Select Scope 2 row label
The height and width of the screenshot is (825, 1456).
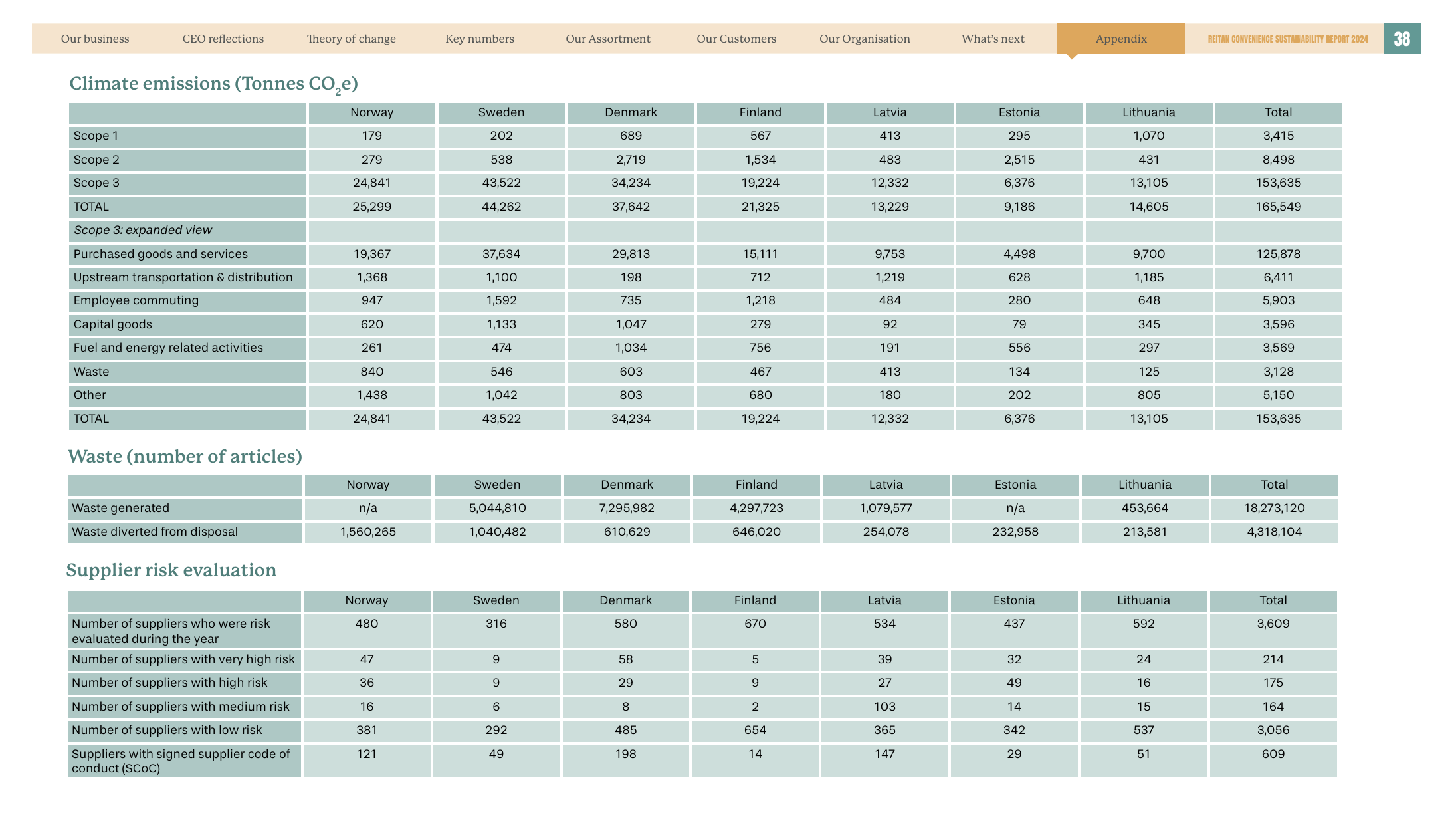pyautogui.click(x=187, y=160)
